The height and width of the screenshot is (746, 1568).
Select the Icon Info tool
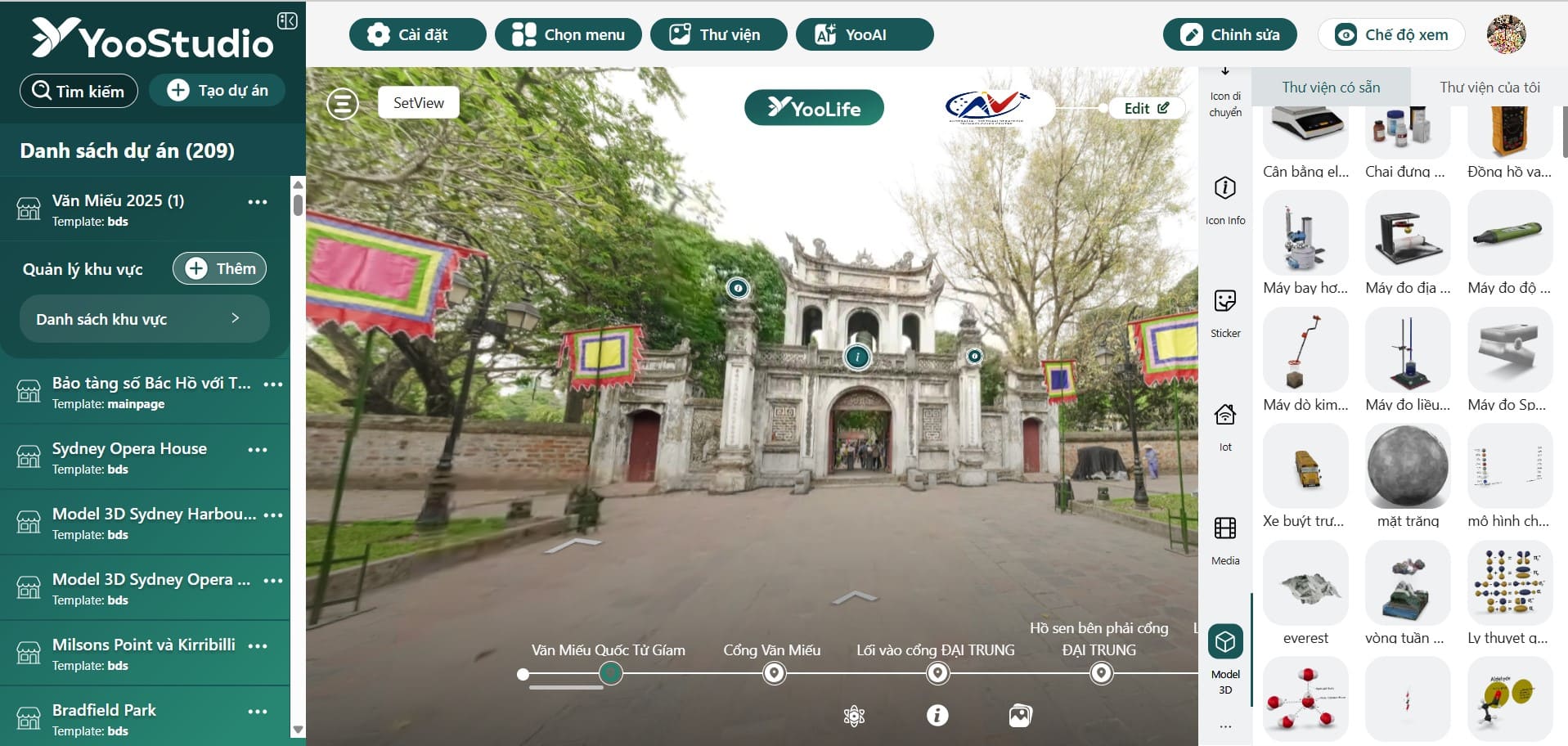pos(1225,200)
